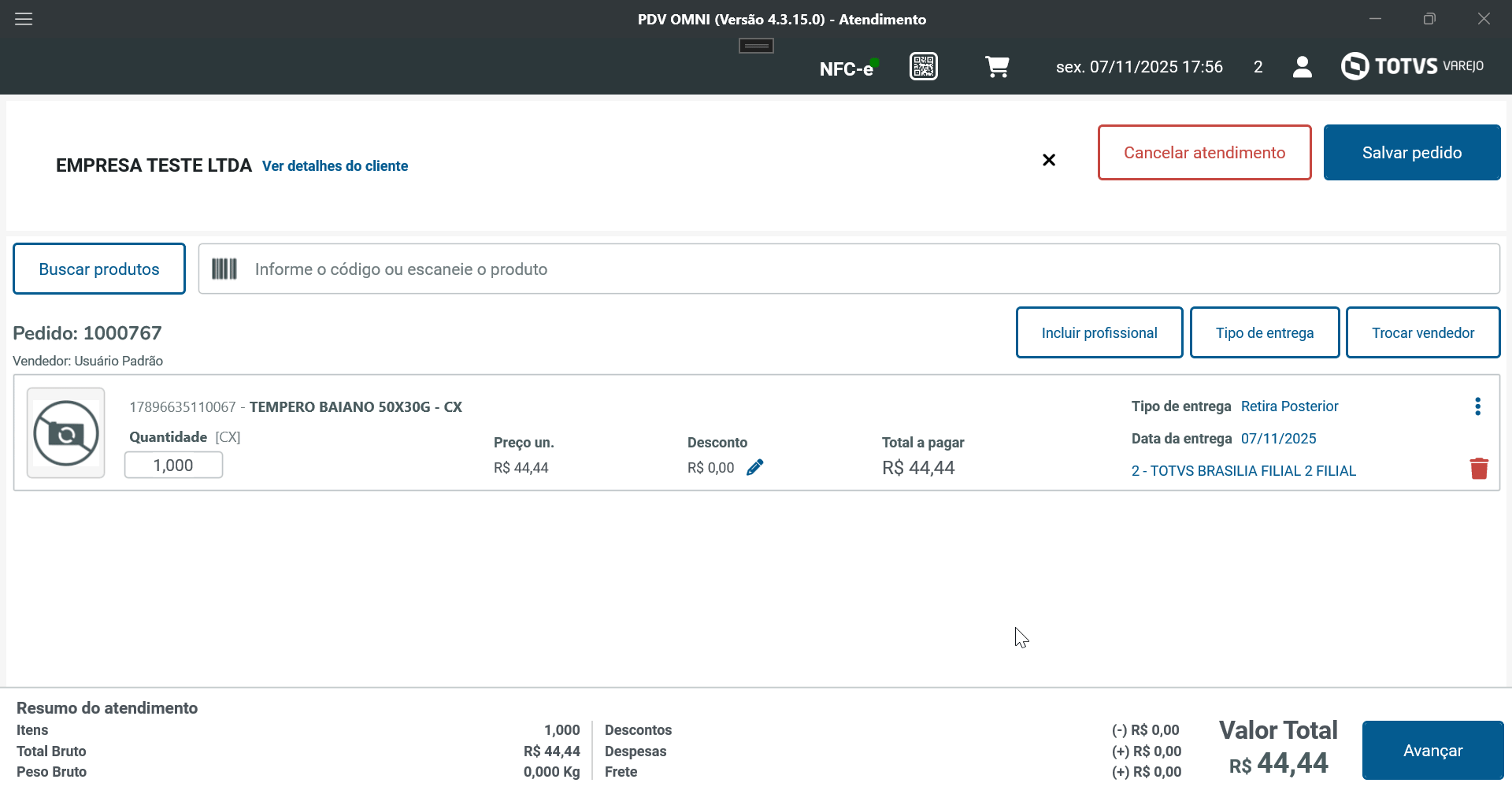The image size is (1512, 794).
Task: Expand the top drawer handle
Action: click(x=756, y=46)
